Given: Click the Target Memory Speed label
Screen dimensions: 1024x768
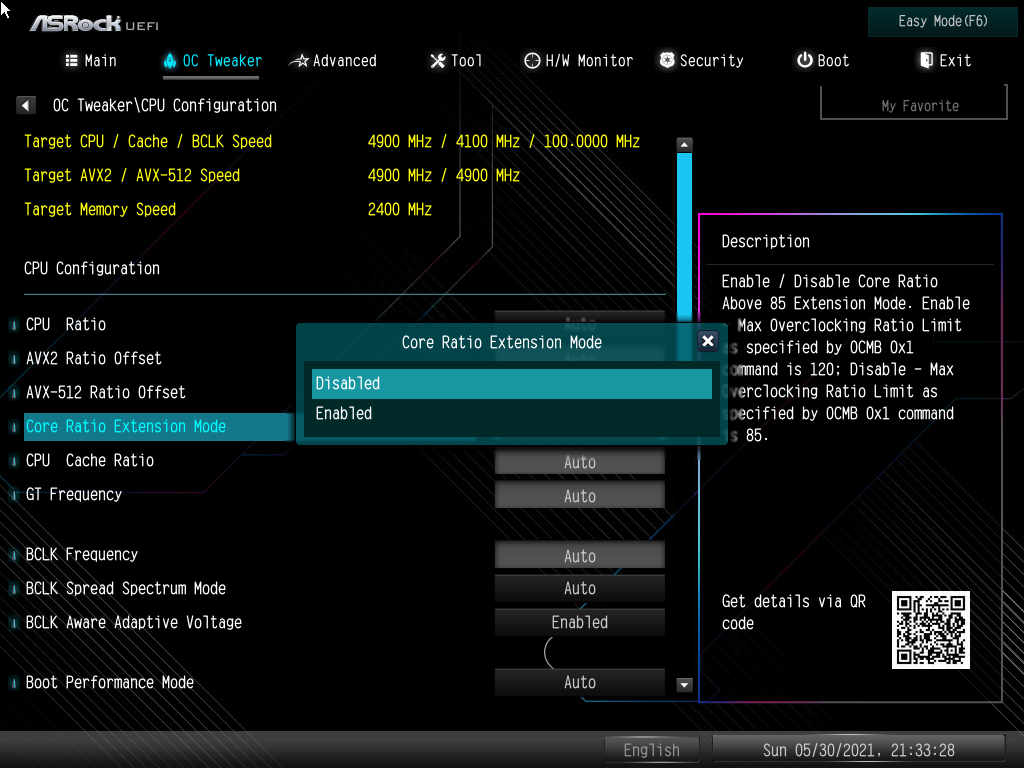Looking at the screenshot, I should (100, 210).
